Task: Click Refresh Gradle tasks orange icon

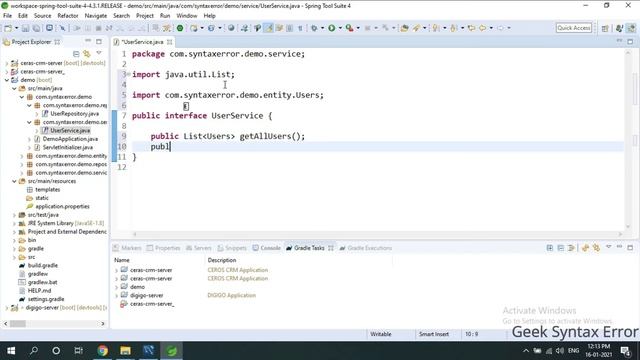Action: [x=585, y=248]
